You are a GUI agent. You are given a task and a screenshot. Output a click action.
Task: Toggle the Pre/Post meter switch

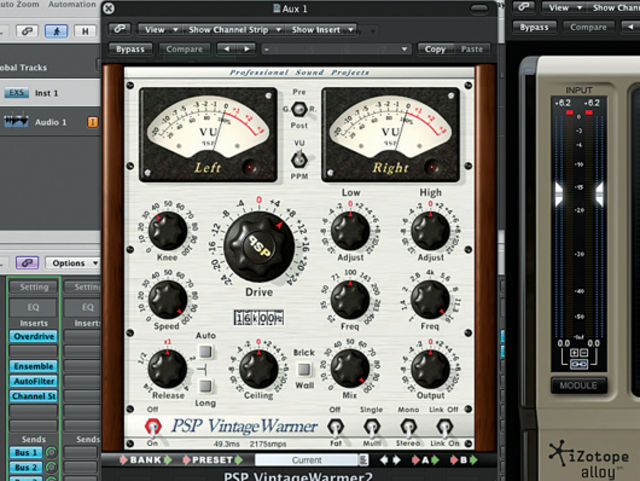pyautogui.click(x=299, y=109)
